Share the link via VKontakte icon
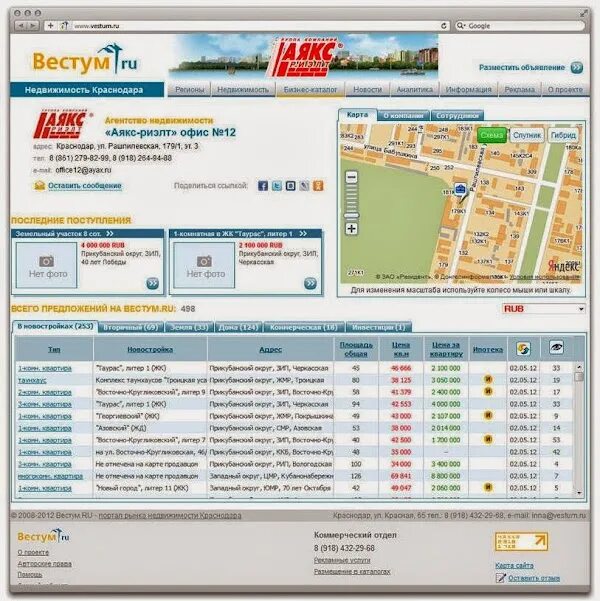The image size is (600, 601). point(290,186)
